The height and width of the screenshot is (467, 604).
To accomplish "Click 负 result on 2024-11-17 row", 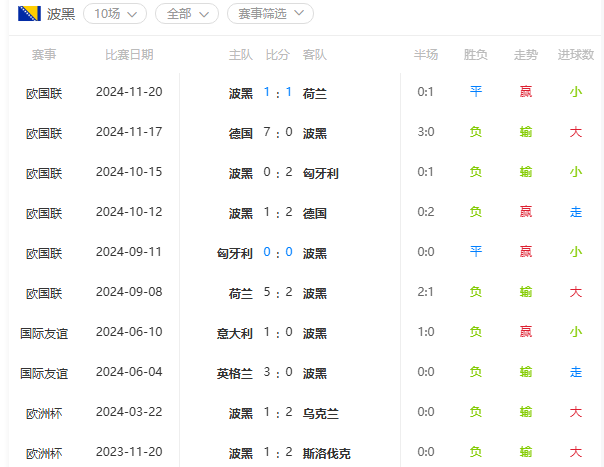I will (476, 132).
